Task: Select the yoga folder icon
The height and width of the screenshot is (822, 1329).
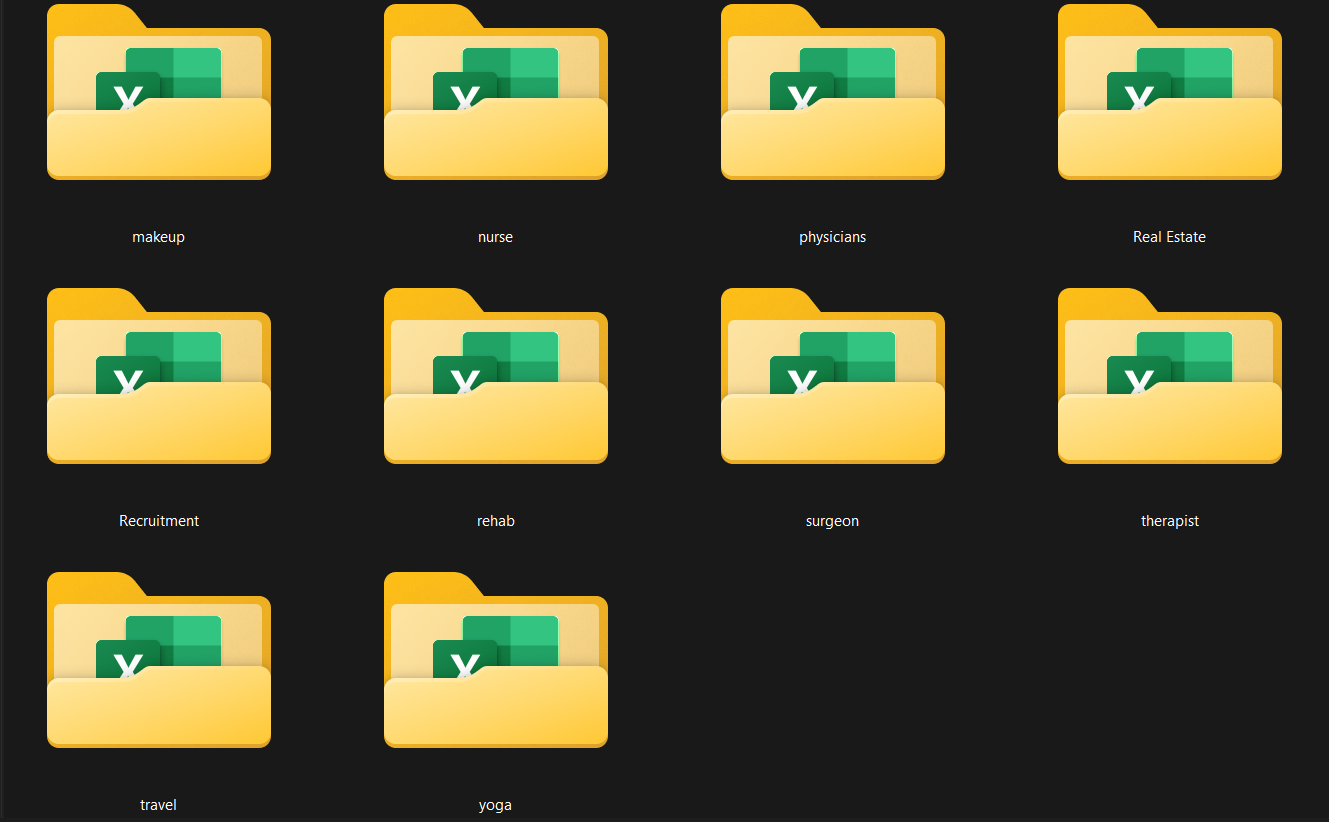Action: pos(496,660)
